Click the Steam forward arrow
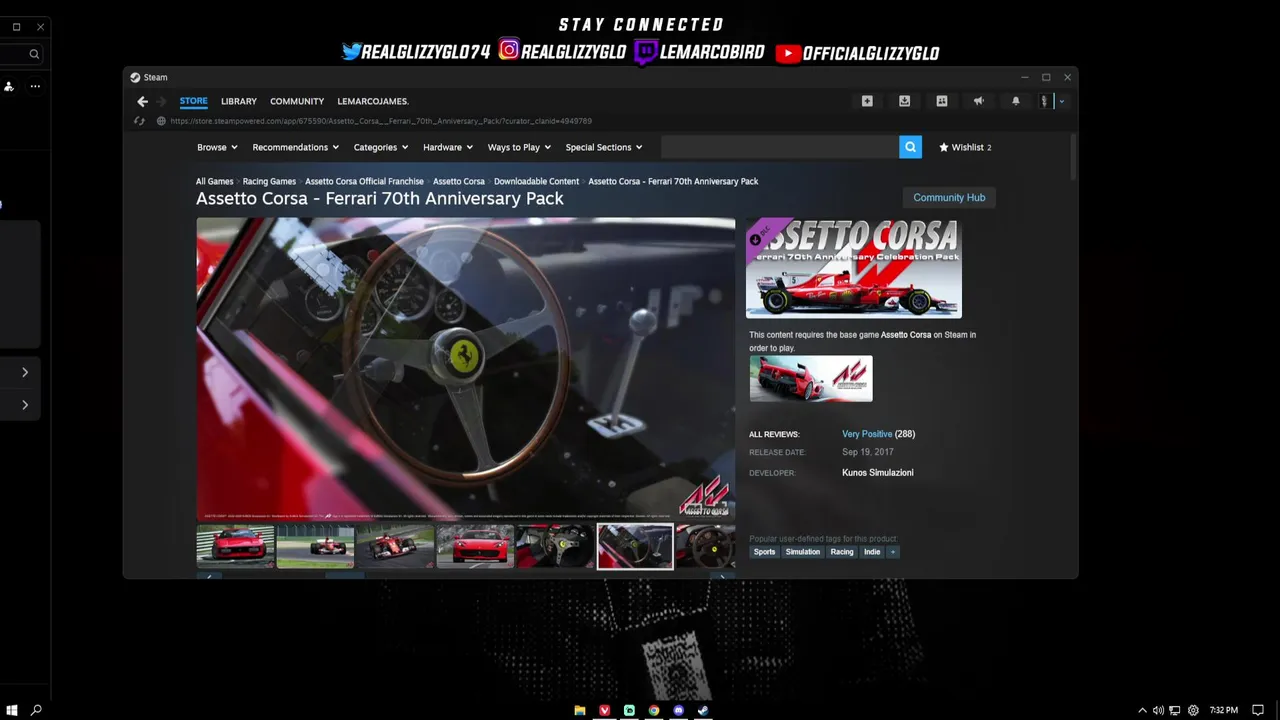 161,101
